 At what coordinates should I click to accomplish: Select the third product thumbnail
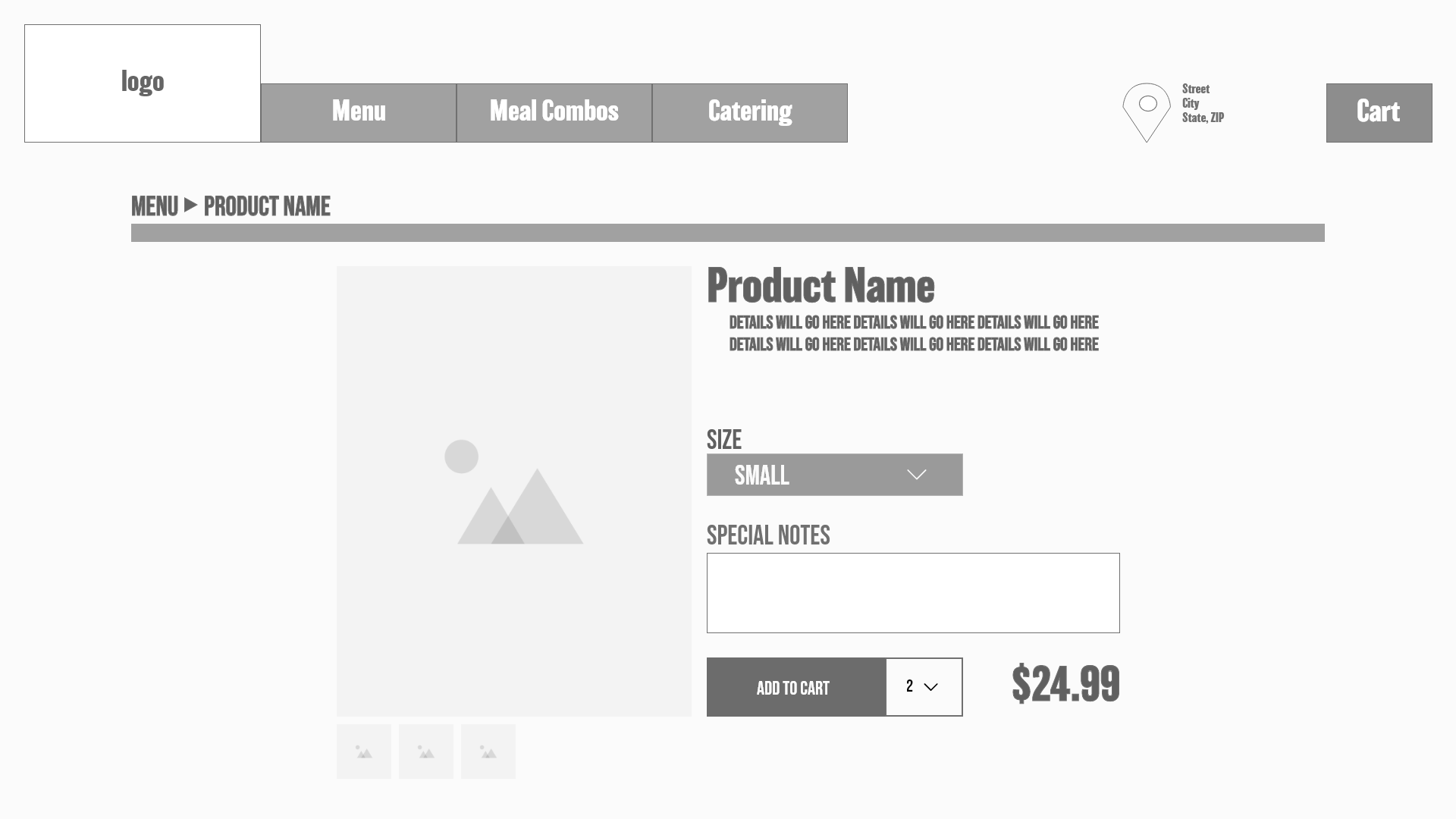488,752
